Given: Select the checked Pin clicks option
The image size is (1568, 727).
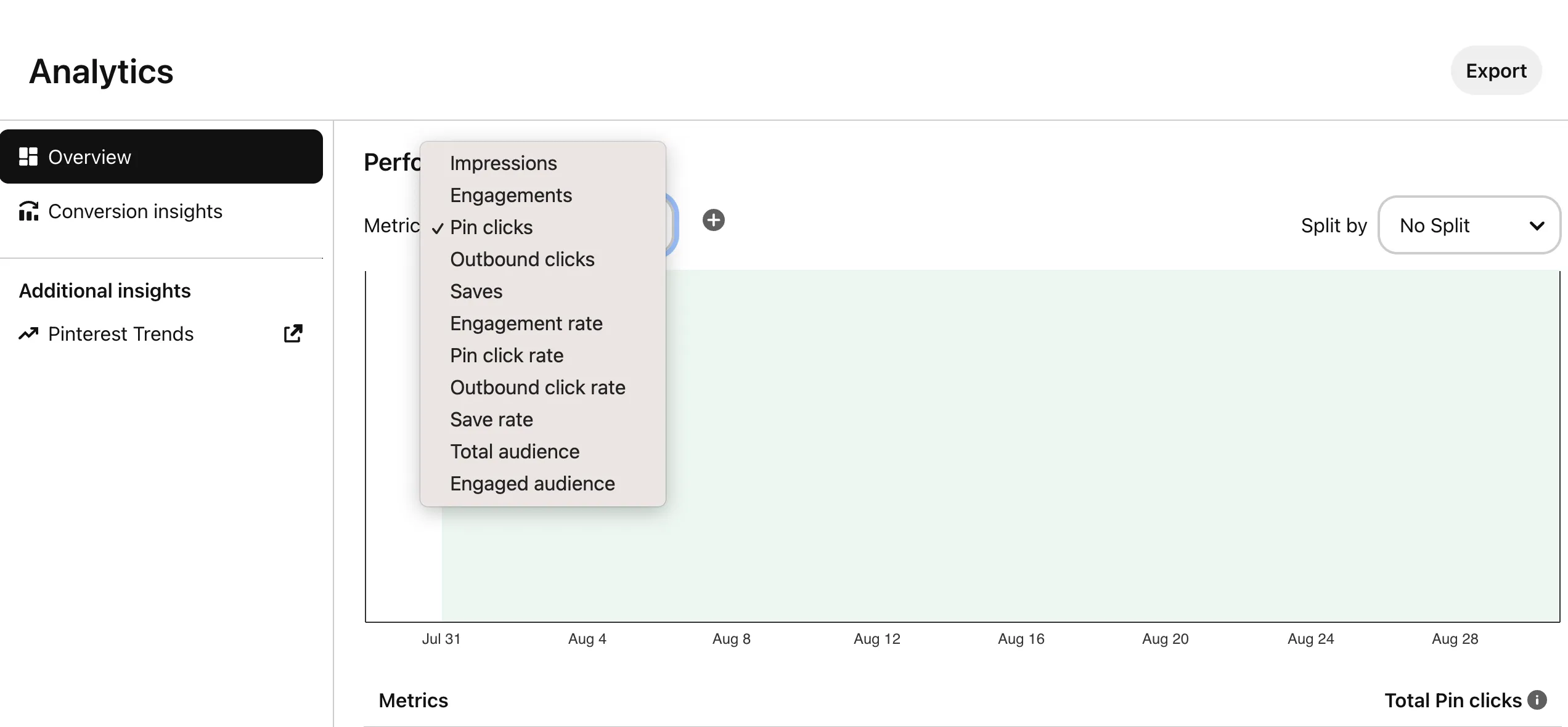Looking at the screenshot, I should point(491,227).
